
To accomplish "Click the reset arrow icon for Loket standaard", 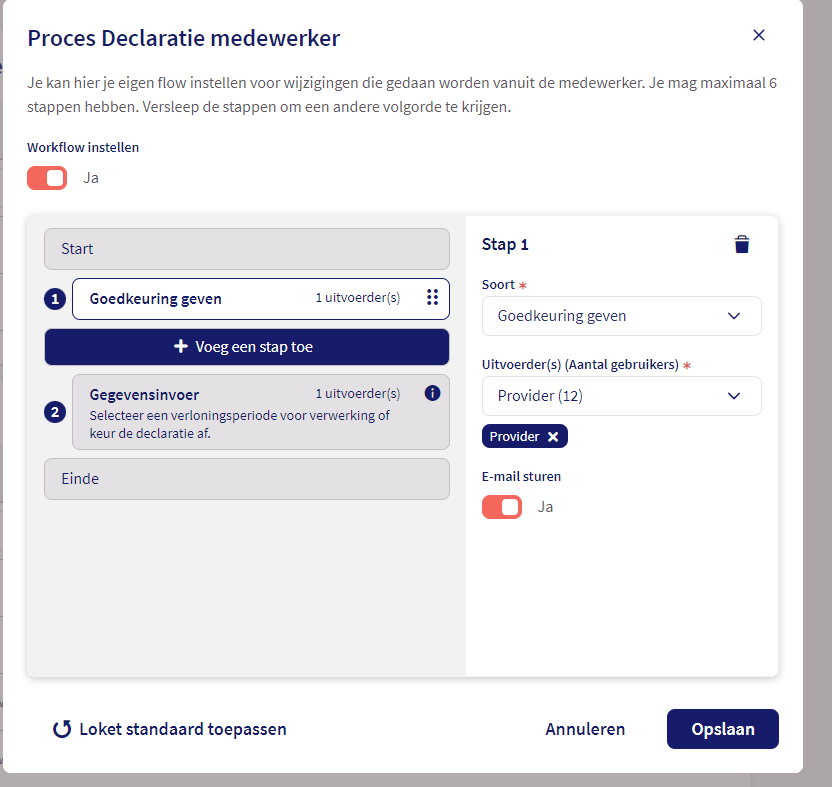I will pos(62,730).
